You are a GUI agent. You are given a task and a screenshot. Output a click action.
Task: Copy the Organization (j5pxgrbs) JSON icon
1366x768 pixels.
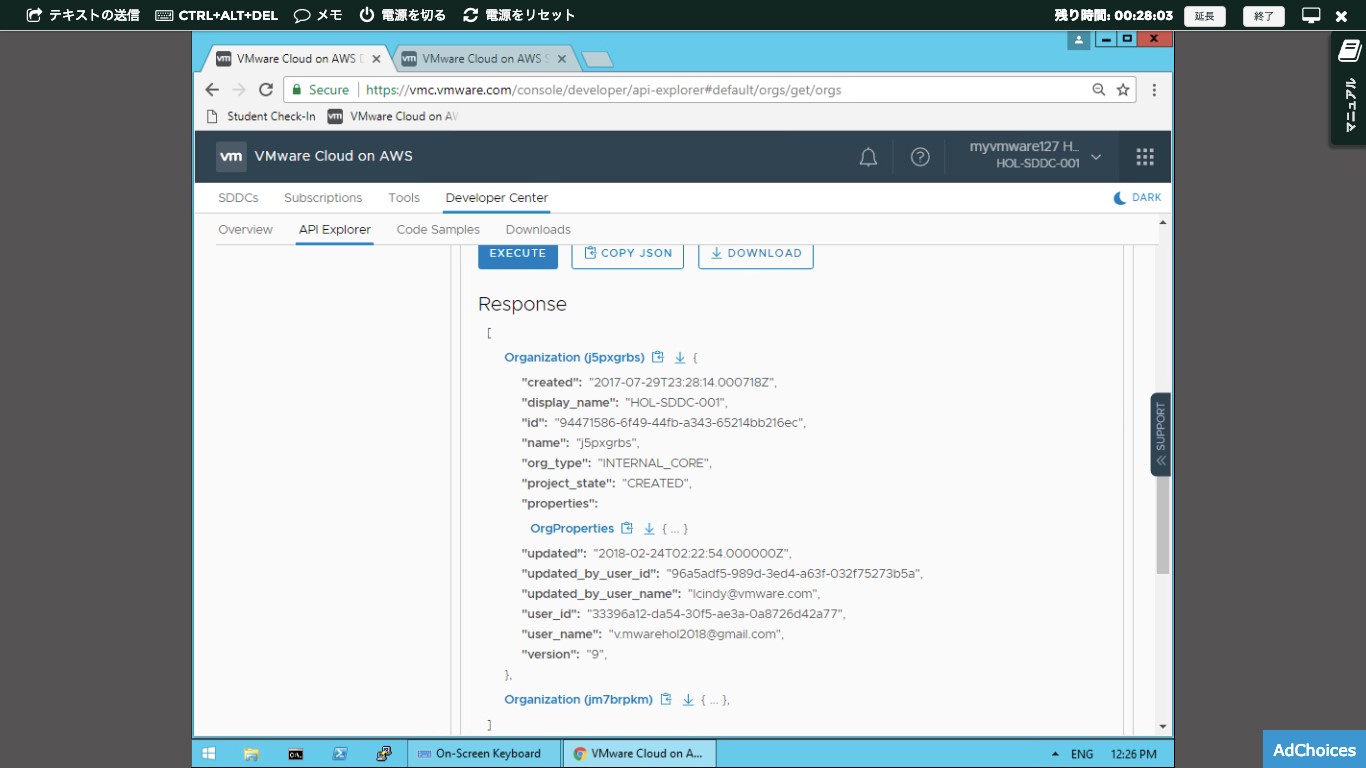tap(657, 357)
